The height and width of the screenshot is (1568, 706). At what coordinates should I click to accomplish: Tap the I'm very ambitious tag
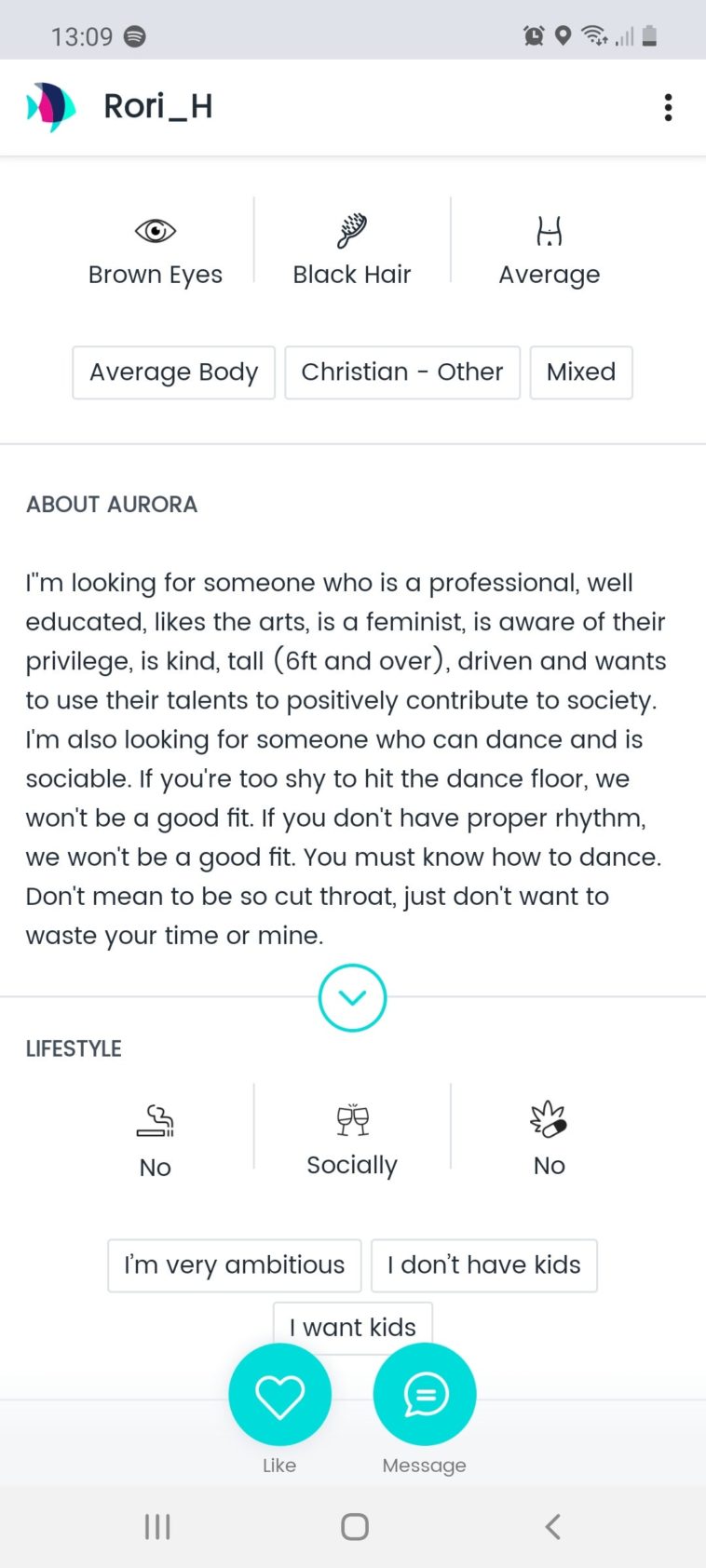coord(235,1265)
